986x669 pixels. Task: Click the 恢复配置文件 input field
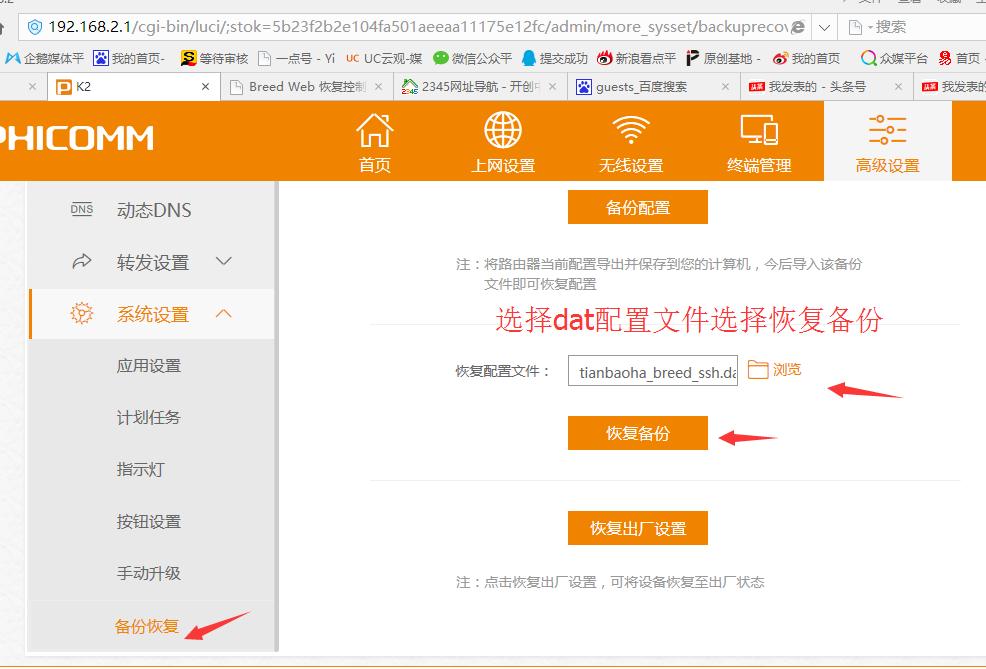click(652, 370)
